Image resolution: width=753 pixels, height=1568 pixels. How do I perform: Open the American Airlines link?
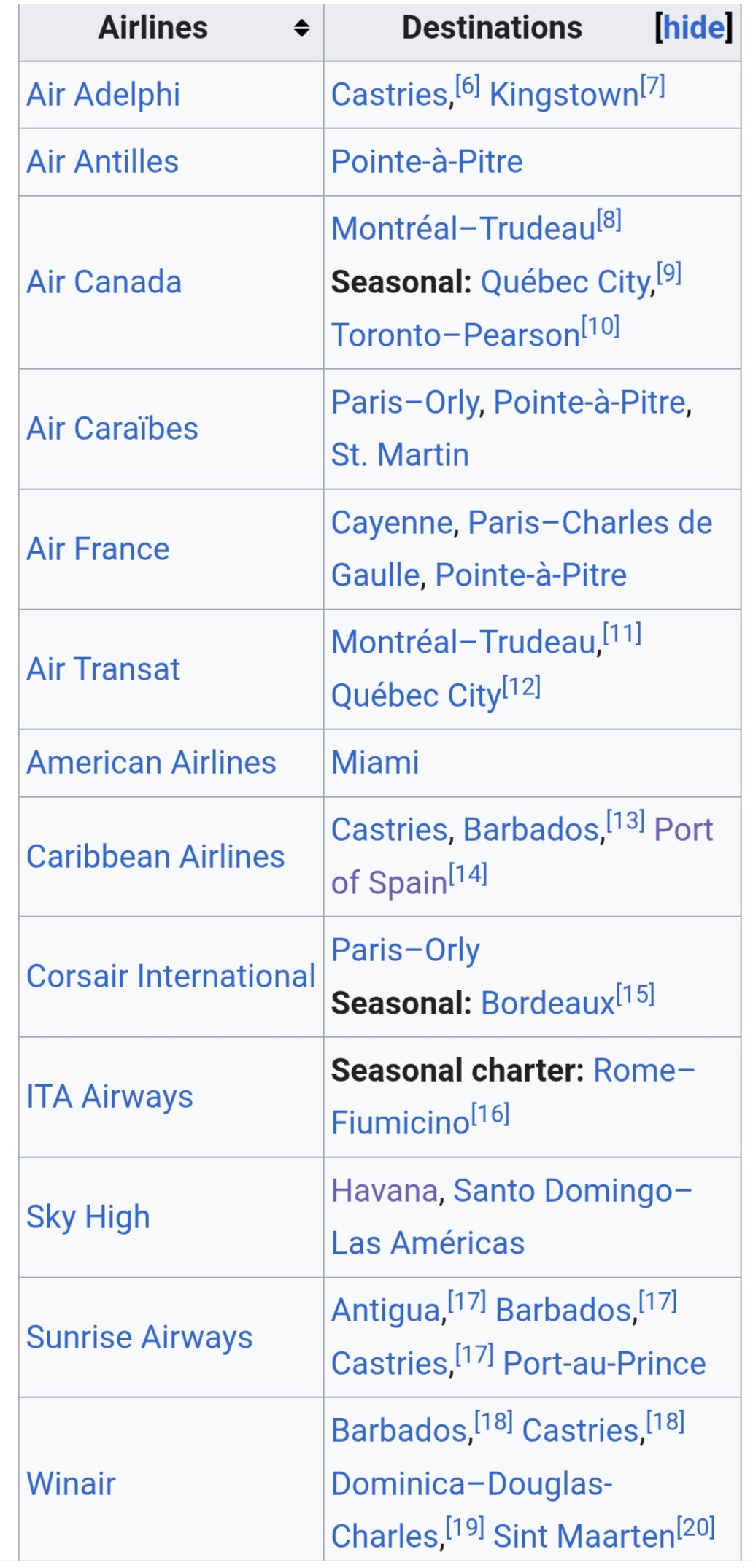pyautogui.click(x=151, y=763)
